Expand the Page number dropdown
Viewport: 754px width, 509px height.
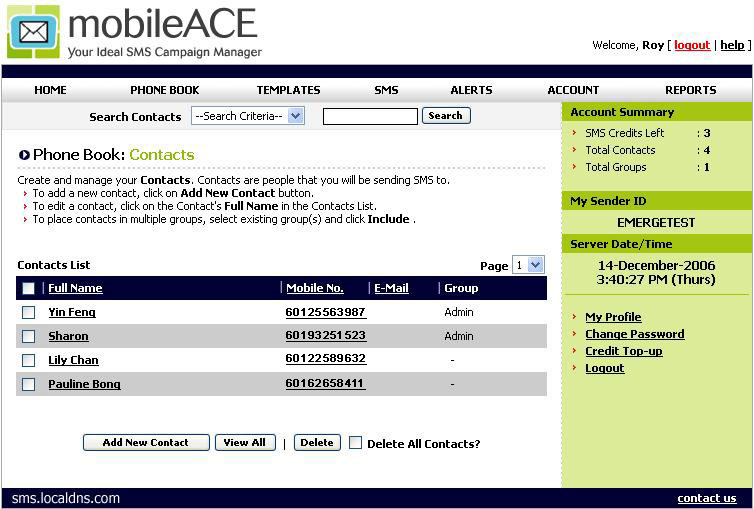[x=527, y=265]
